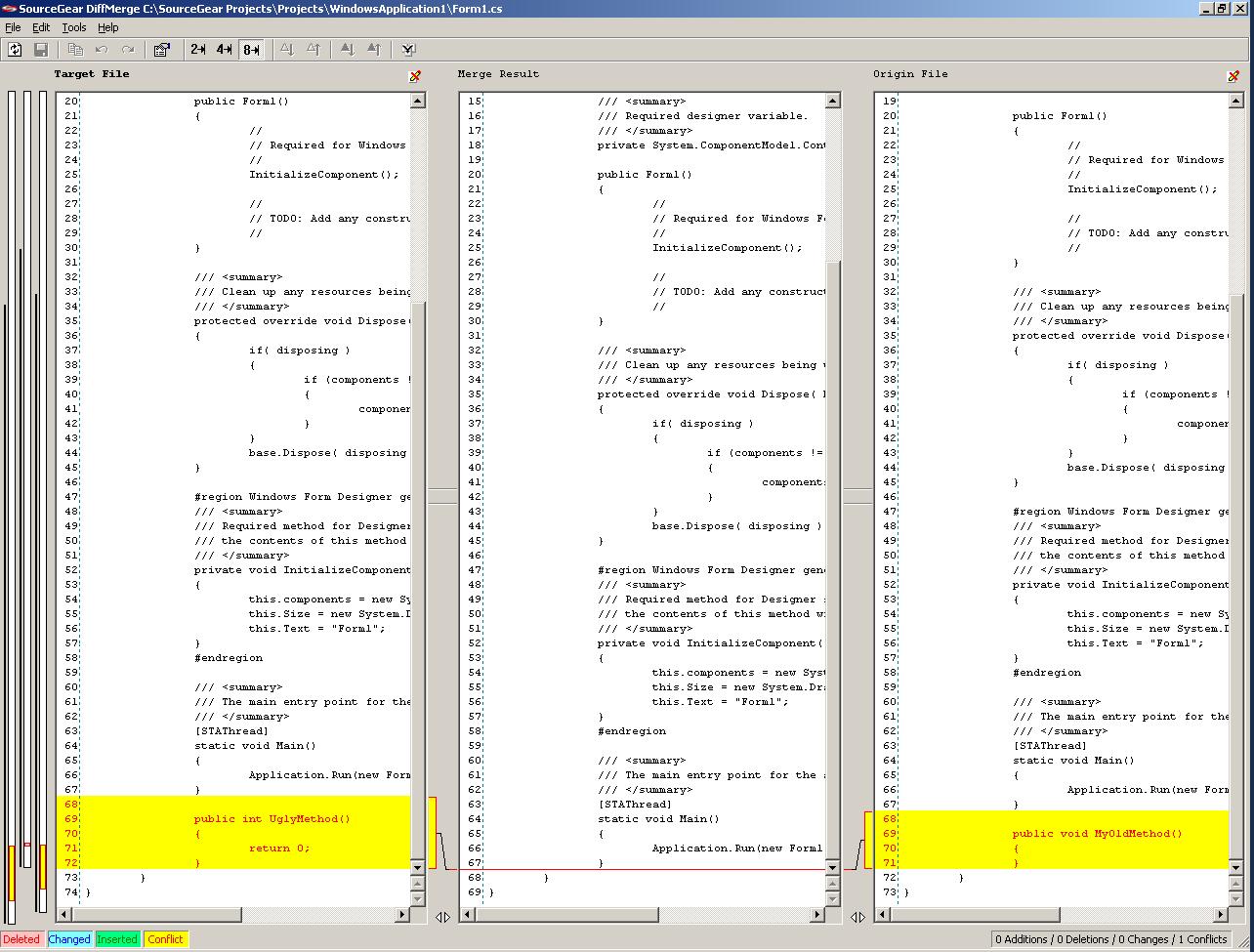This screenshot has width=1254, height=952.
Task: Open the options dialog toolbar icon
Action: (x=162, y=49)
